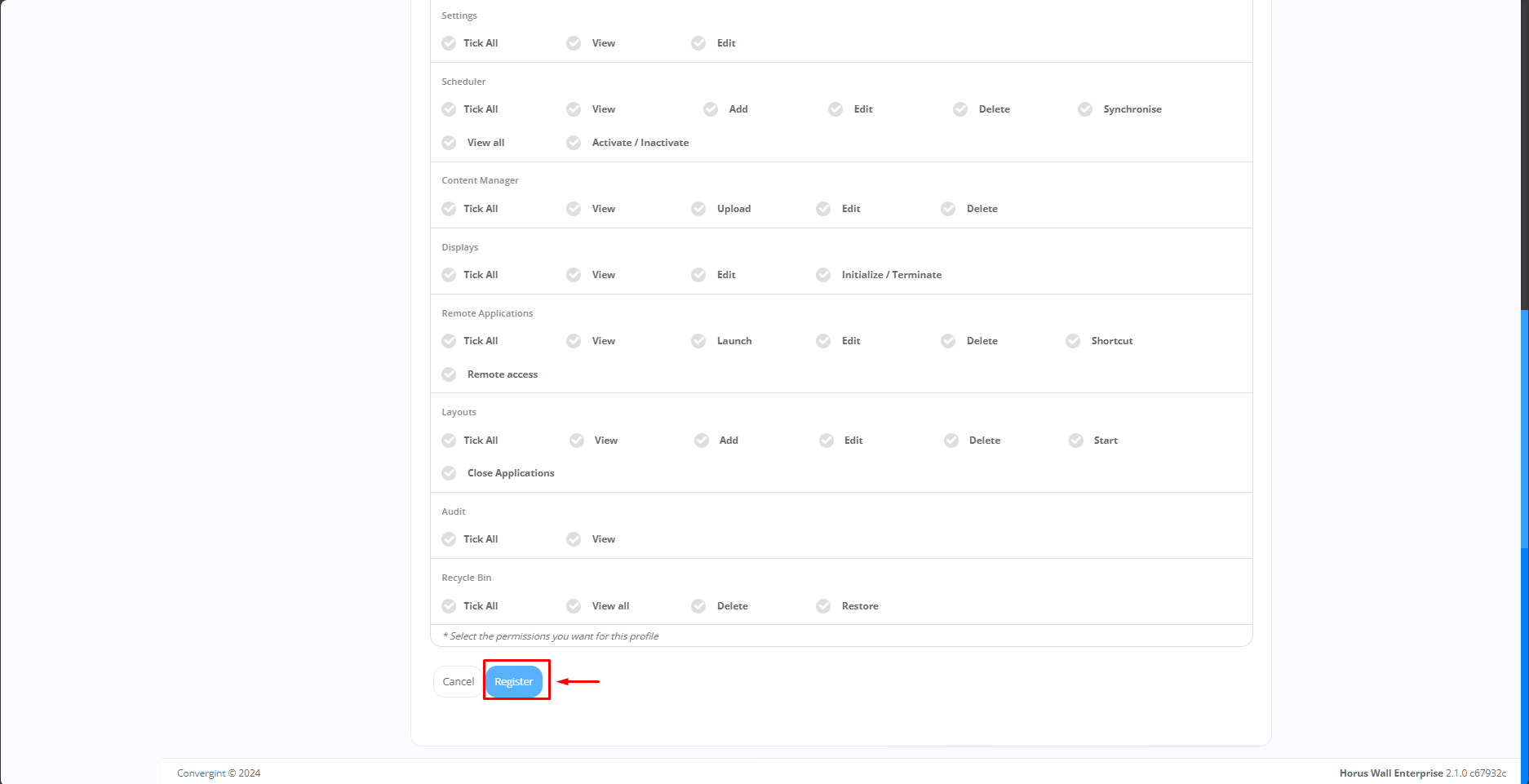Check Start permission under Layouts

point(1076,441)
